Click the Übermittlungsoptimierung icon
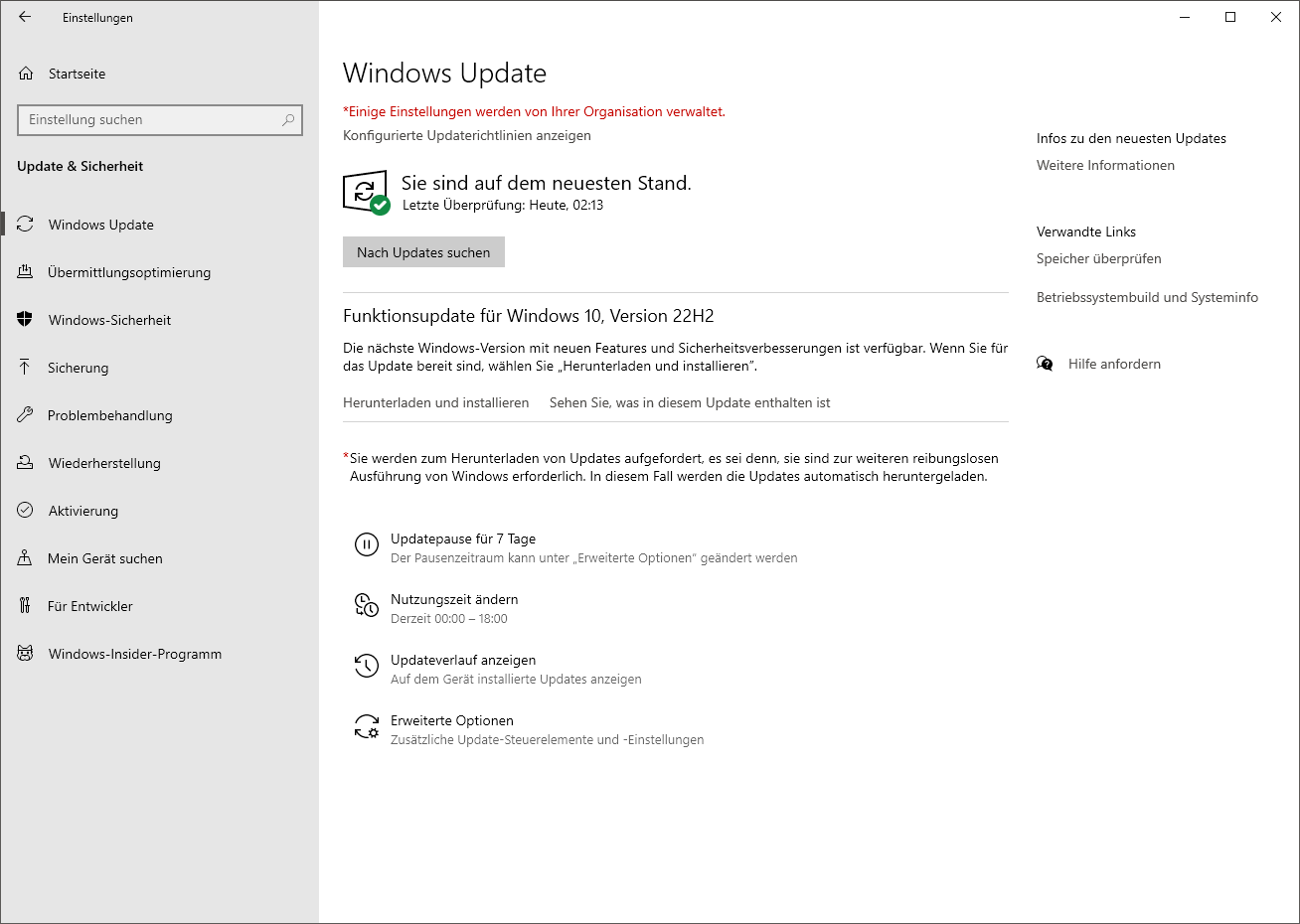 point(25,272)
